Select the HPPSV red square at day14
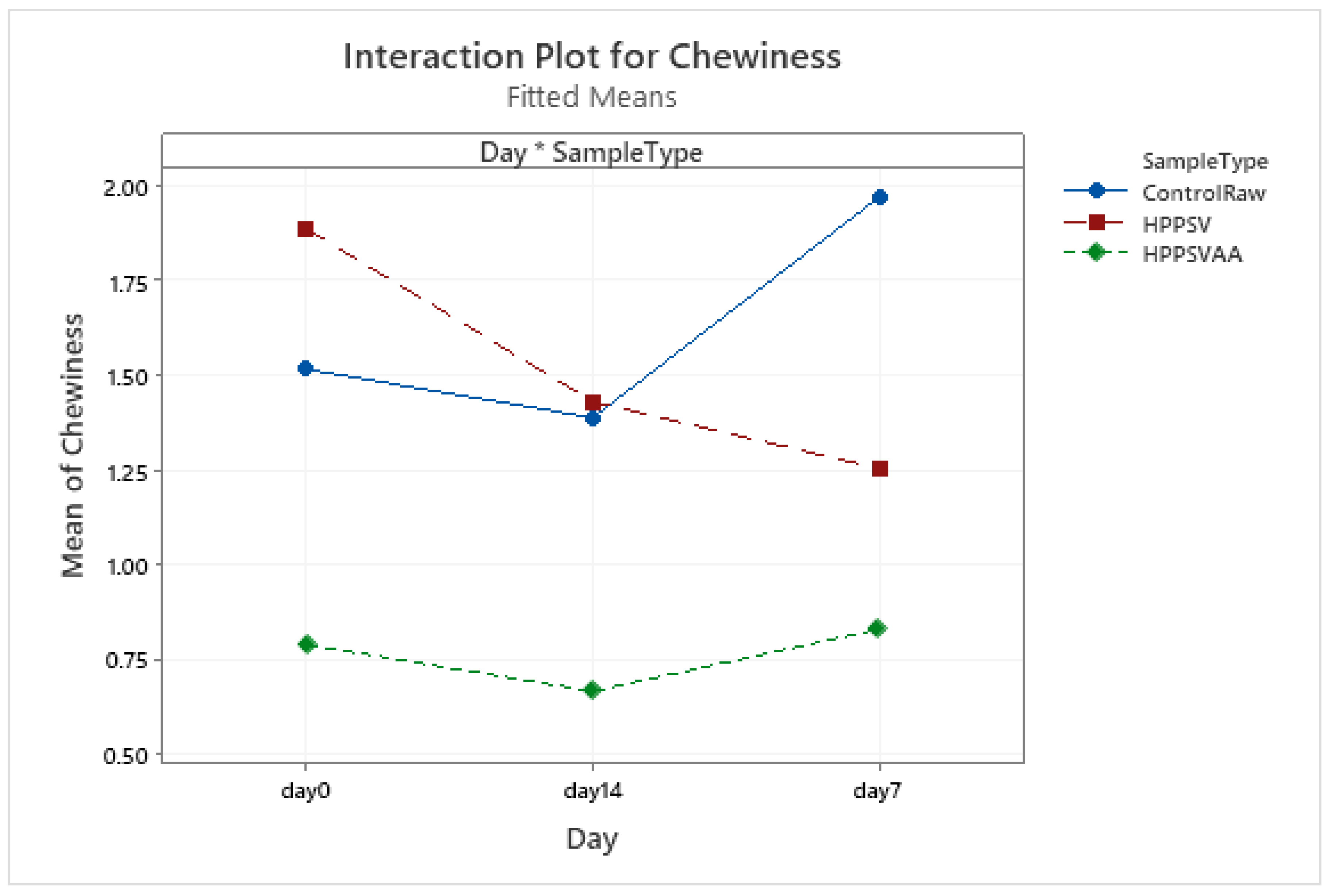 [592, 402]
